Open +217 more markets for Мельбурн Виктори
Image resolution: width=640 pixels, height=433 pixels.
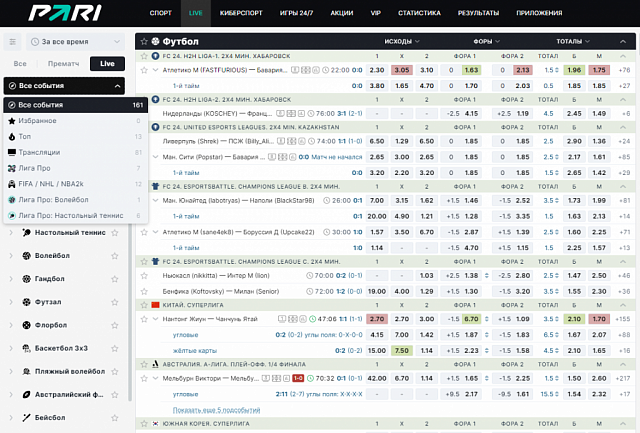point(623,378)
